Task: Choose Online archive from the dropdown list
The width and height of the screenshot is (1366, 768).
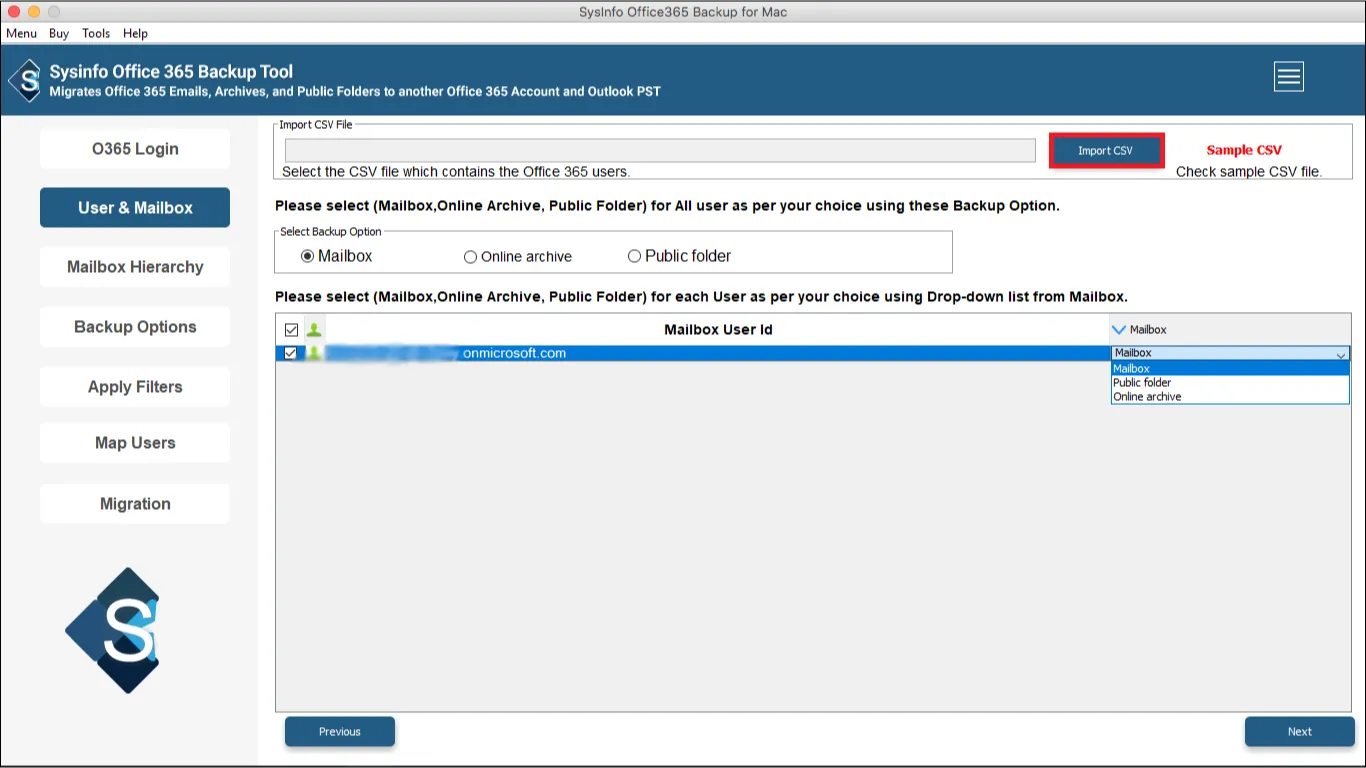Action: 1230,397
